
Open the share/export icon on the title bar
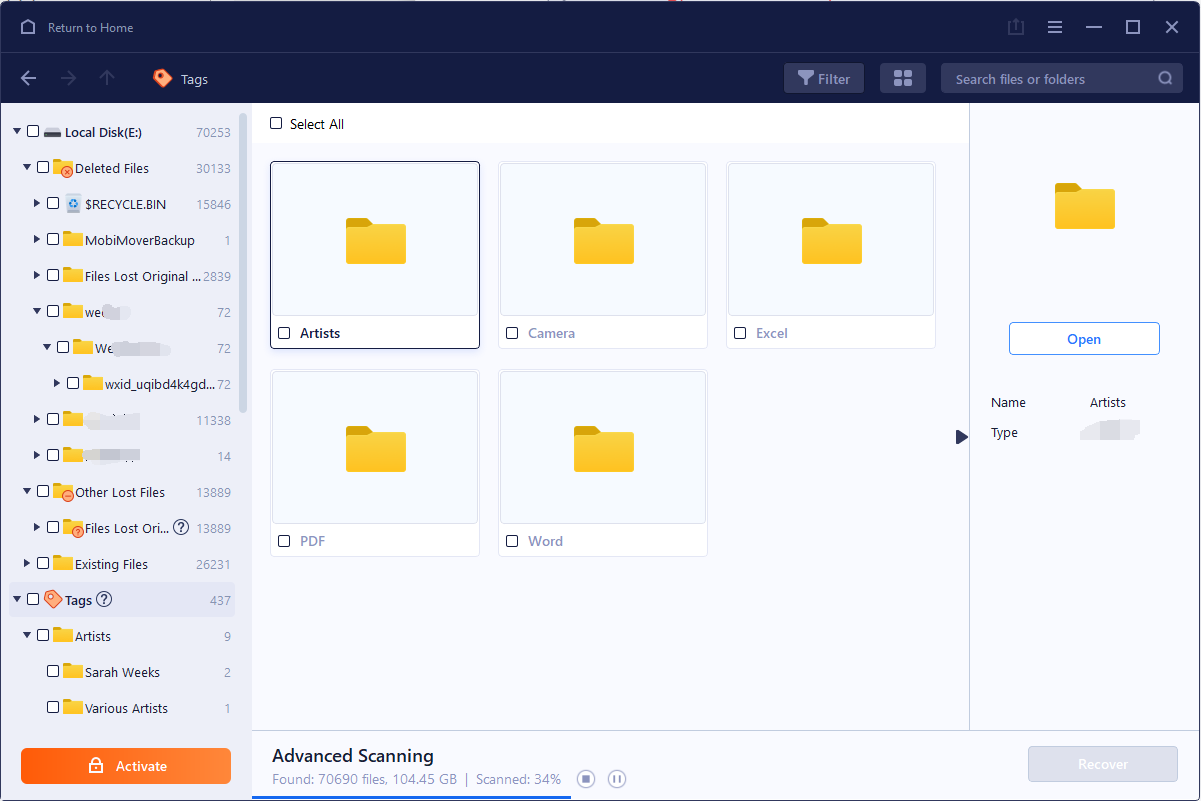[x=1016, y=27]
